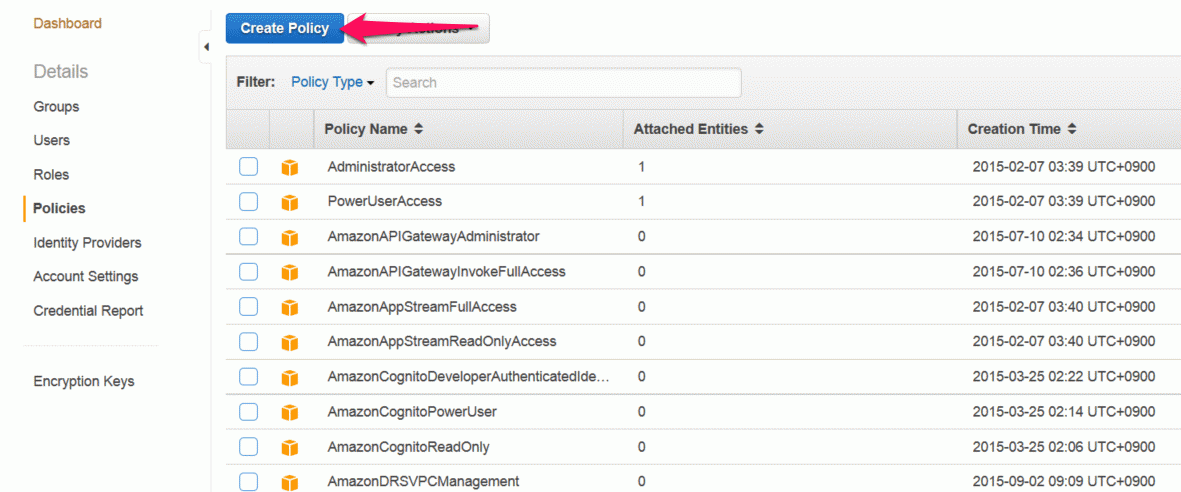Image resolution: width=1181 pixels, height=492 pixels.
Task: Check the AmazonAppStreamFullAccess checkbox
Action: [249, 307]
